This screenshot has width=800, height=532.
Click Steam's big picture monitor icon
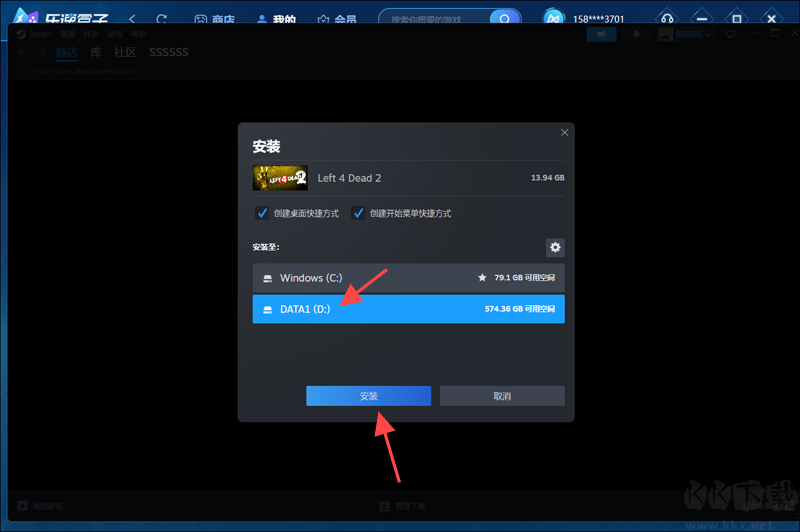pyautogui.click(x=731, y=34)
